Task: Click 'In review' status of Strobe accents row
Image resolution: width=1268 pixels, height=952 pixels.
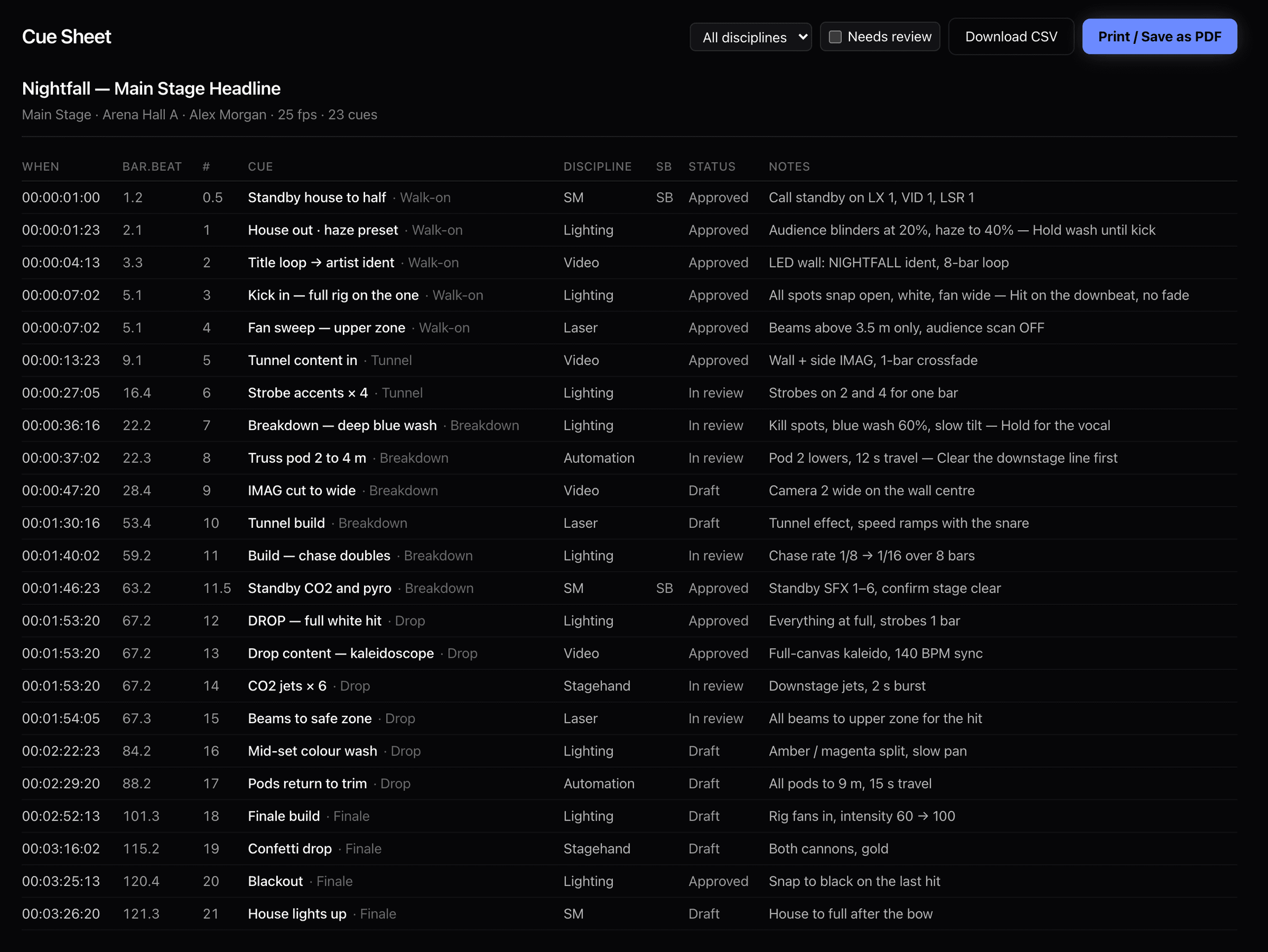Action: 715,393
